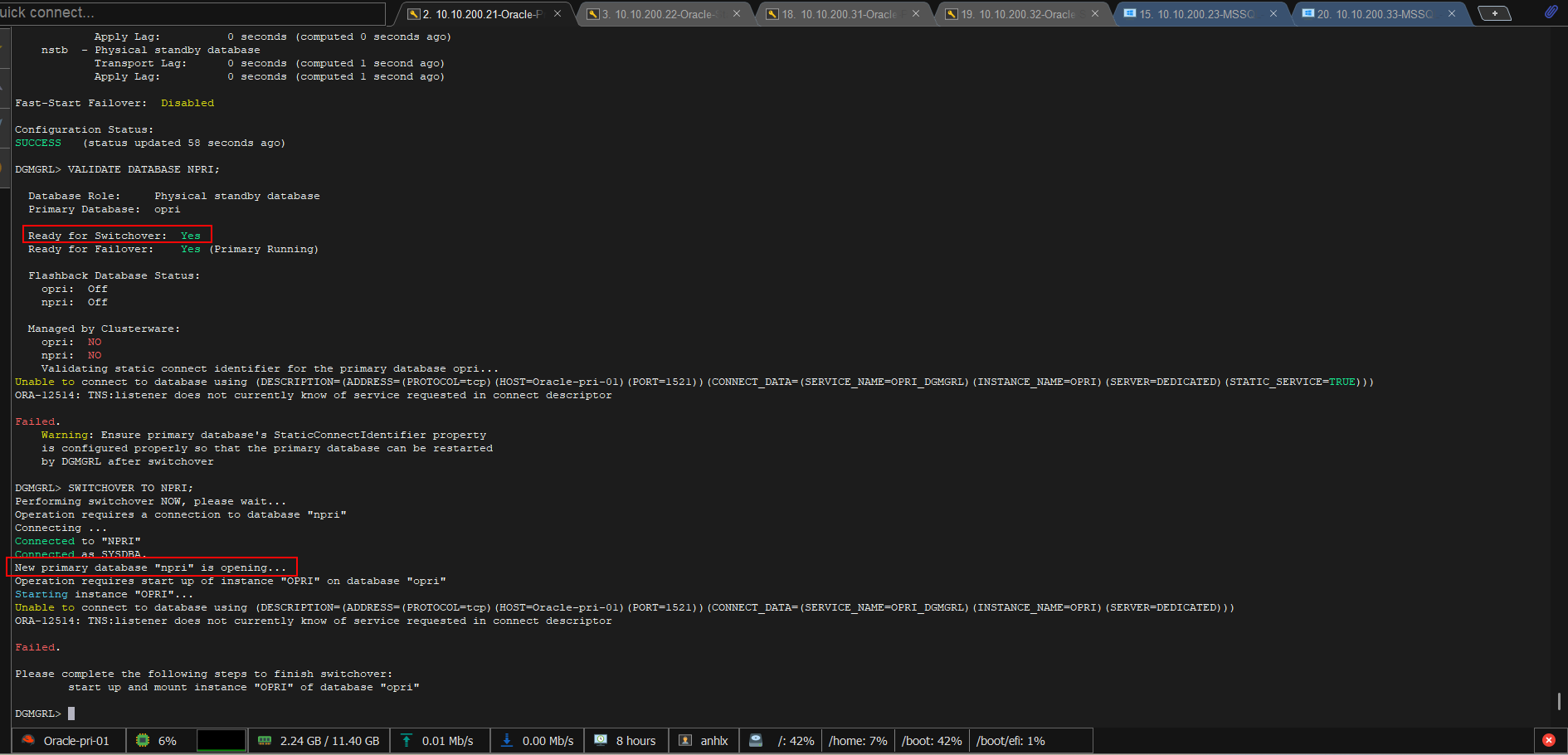Click the disk drive icon in the status bar
The image size is (1568, 755).
coord(756,740)
